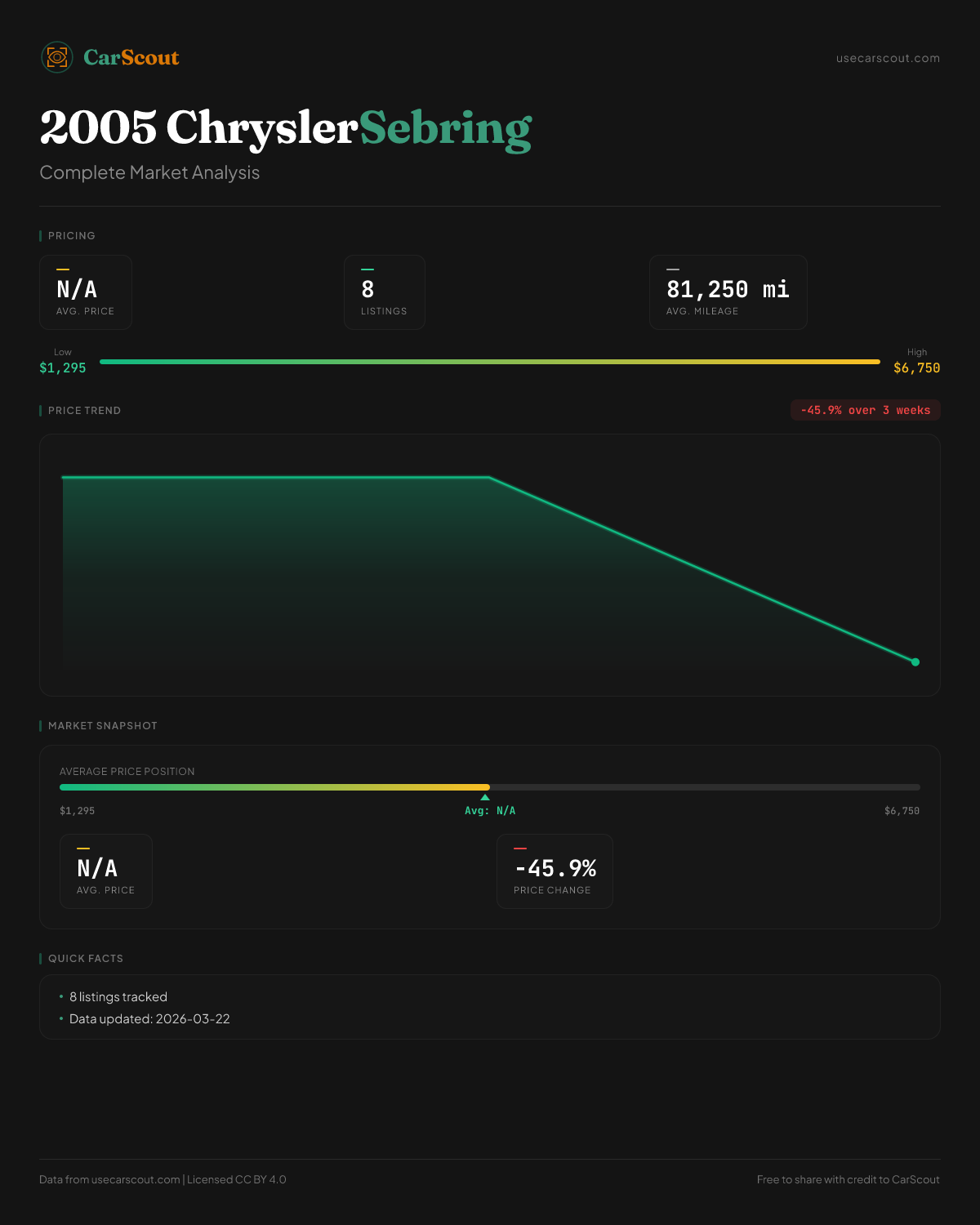
Task: Click the average price position bar
Action: (x=490, y=787)
